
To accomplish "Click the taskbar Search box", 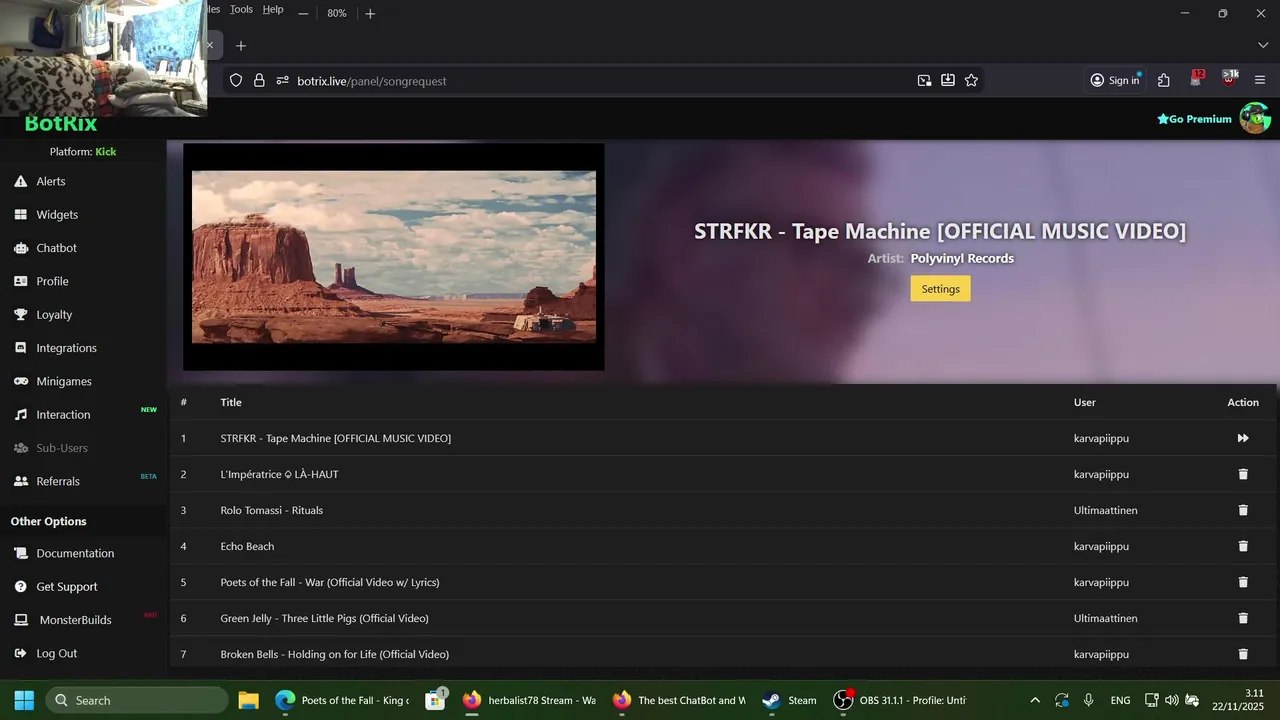I will tap(137, 700).
